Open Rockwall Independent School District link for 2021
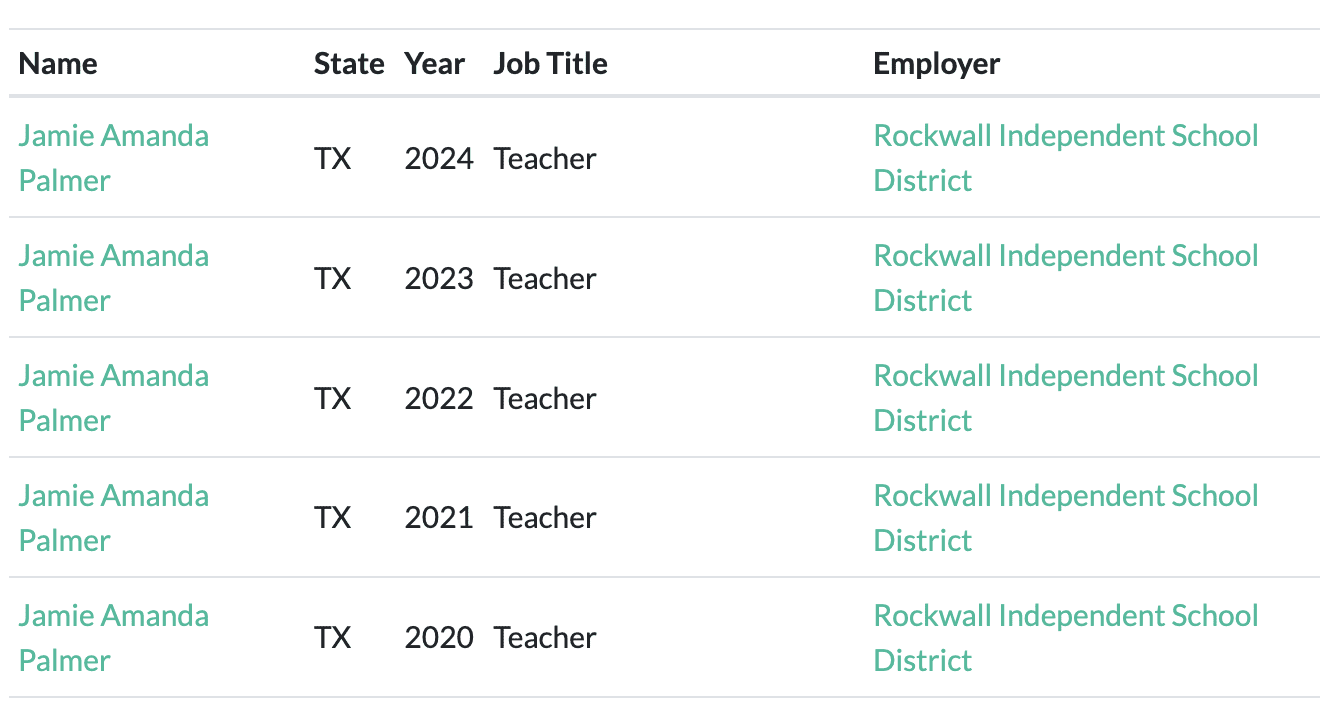This screenshot has width=1320, height=706. tap(1066, 518)
